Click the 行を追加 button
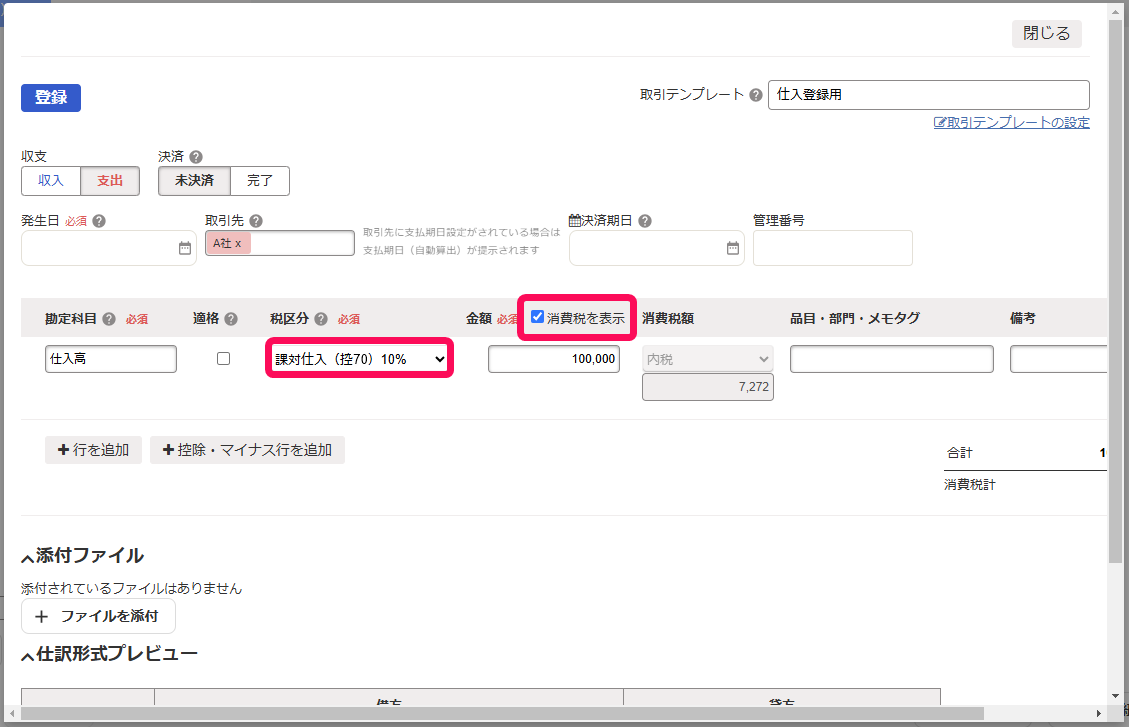 click(94, 450)
